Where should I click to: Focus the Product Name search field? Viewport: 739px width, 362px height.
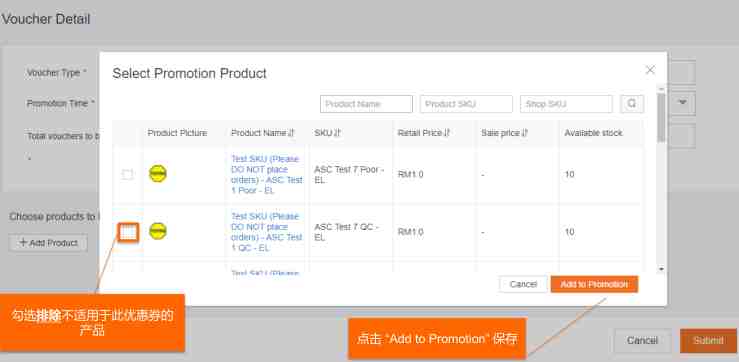[x=366, y=104]
